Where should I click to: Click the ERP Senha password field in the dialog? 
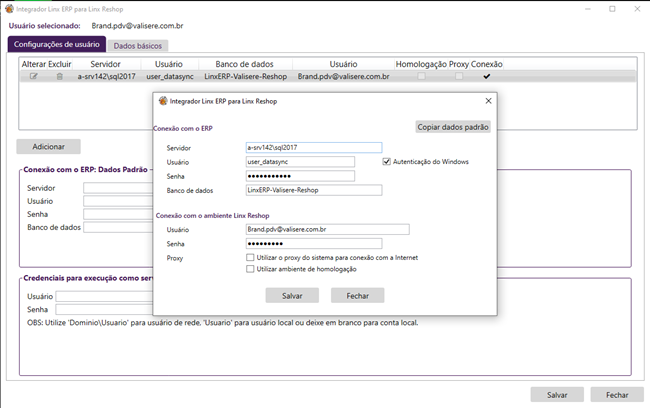coord(300,176)
